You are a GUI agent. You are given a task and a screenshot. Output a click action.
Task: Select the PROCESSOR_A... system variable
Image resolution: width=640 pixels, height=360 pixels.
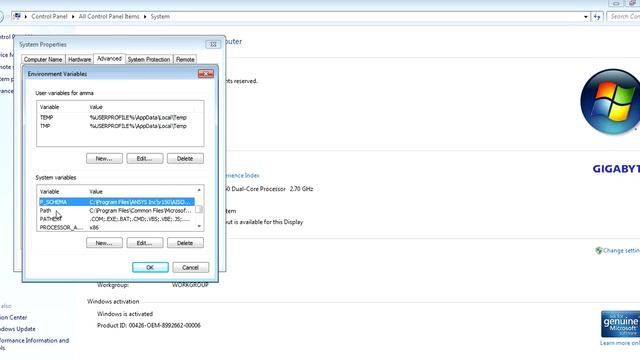tap(117, 227)
